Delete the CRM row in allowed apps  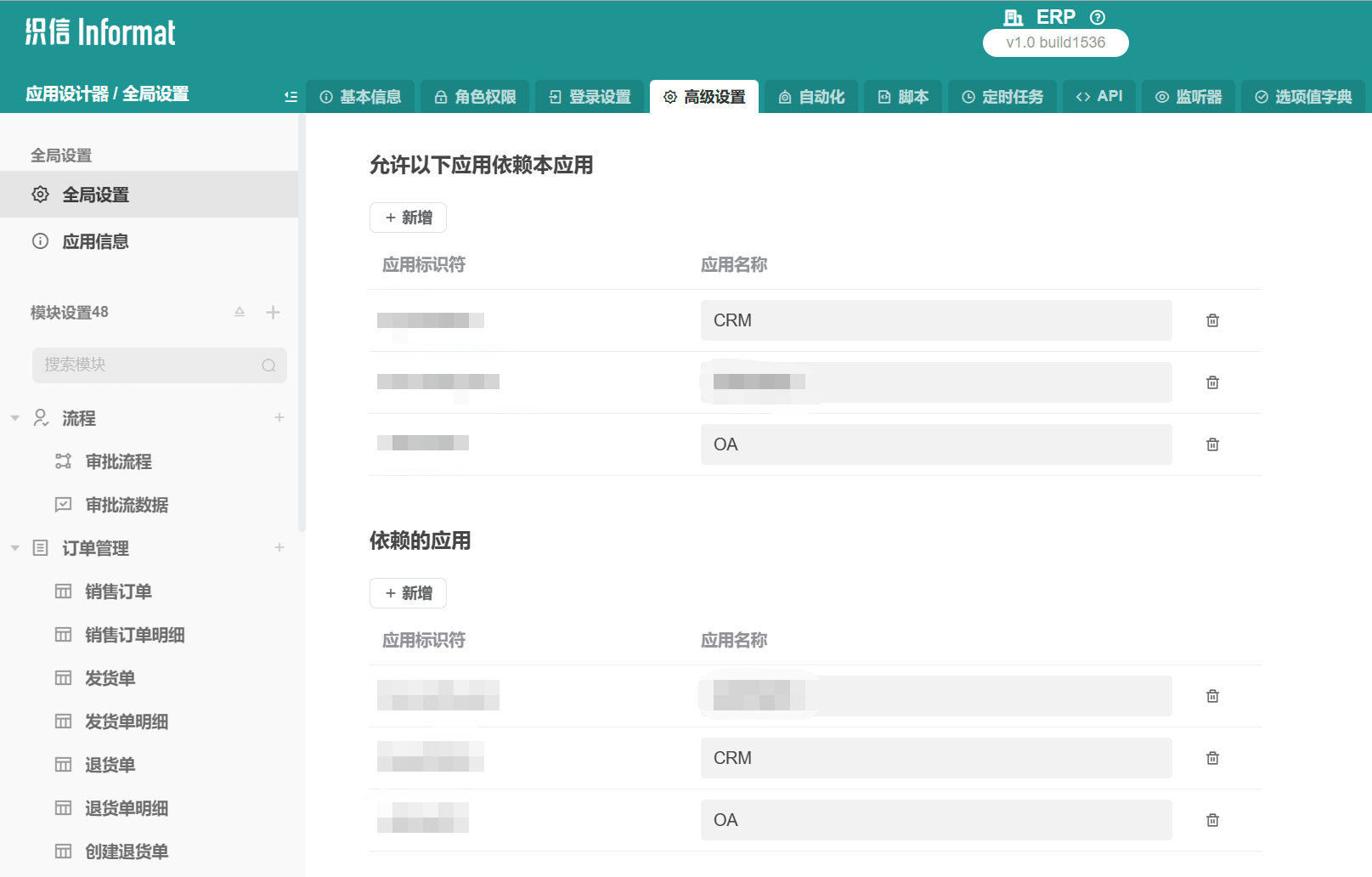(1212, 320)
